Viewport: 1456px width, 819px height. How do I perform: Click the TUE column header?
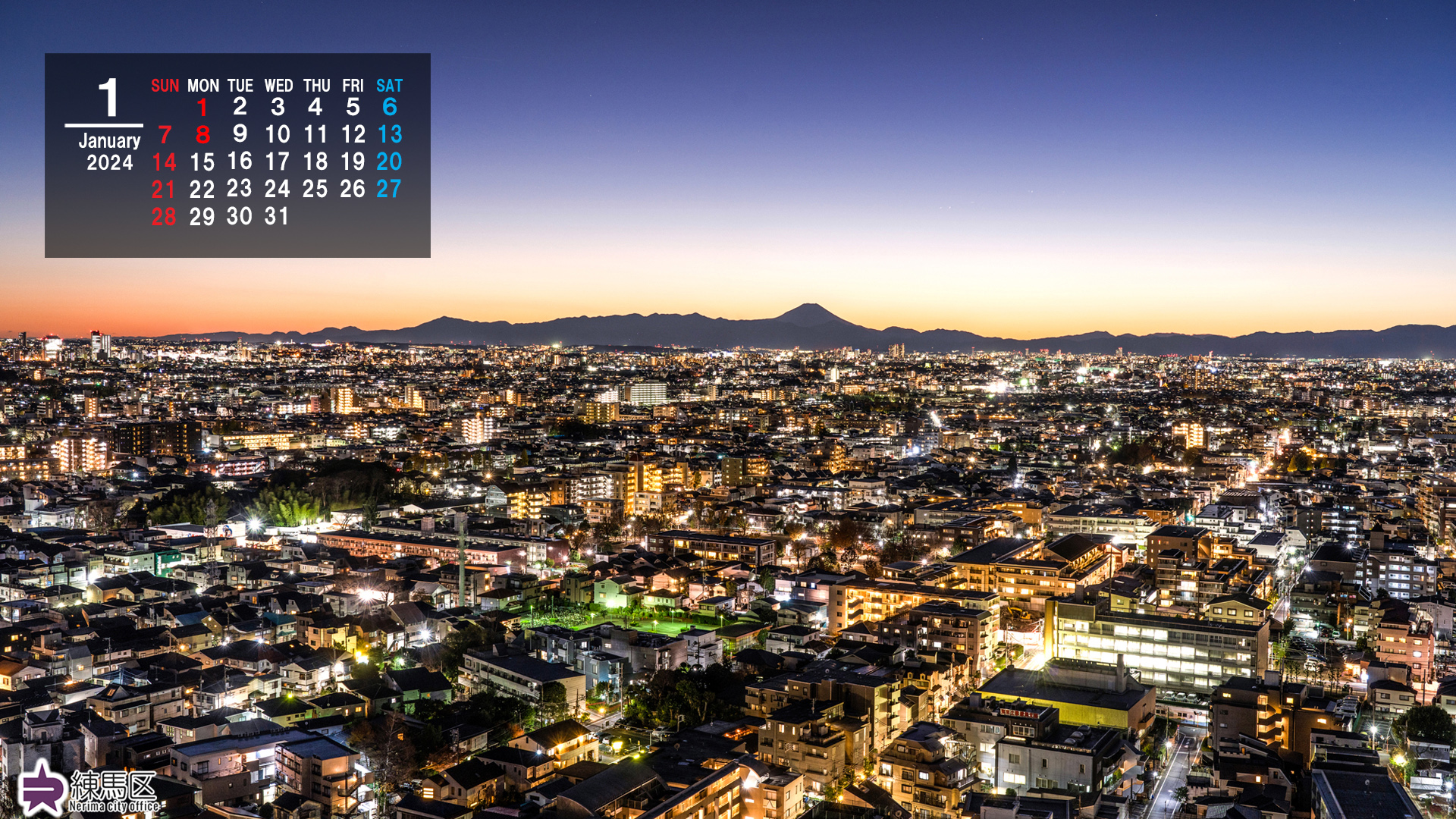[x=240, y=86]
